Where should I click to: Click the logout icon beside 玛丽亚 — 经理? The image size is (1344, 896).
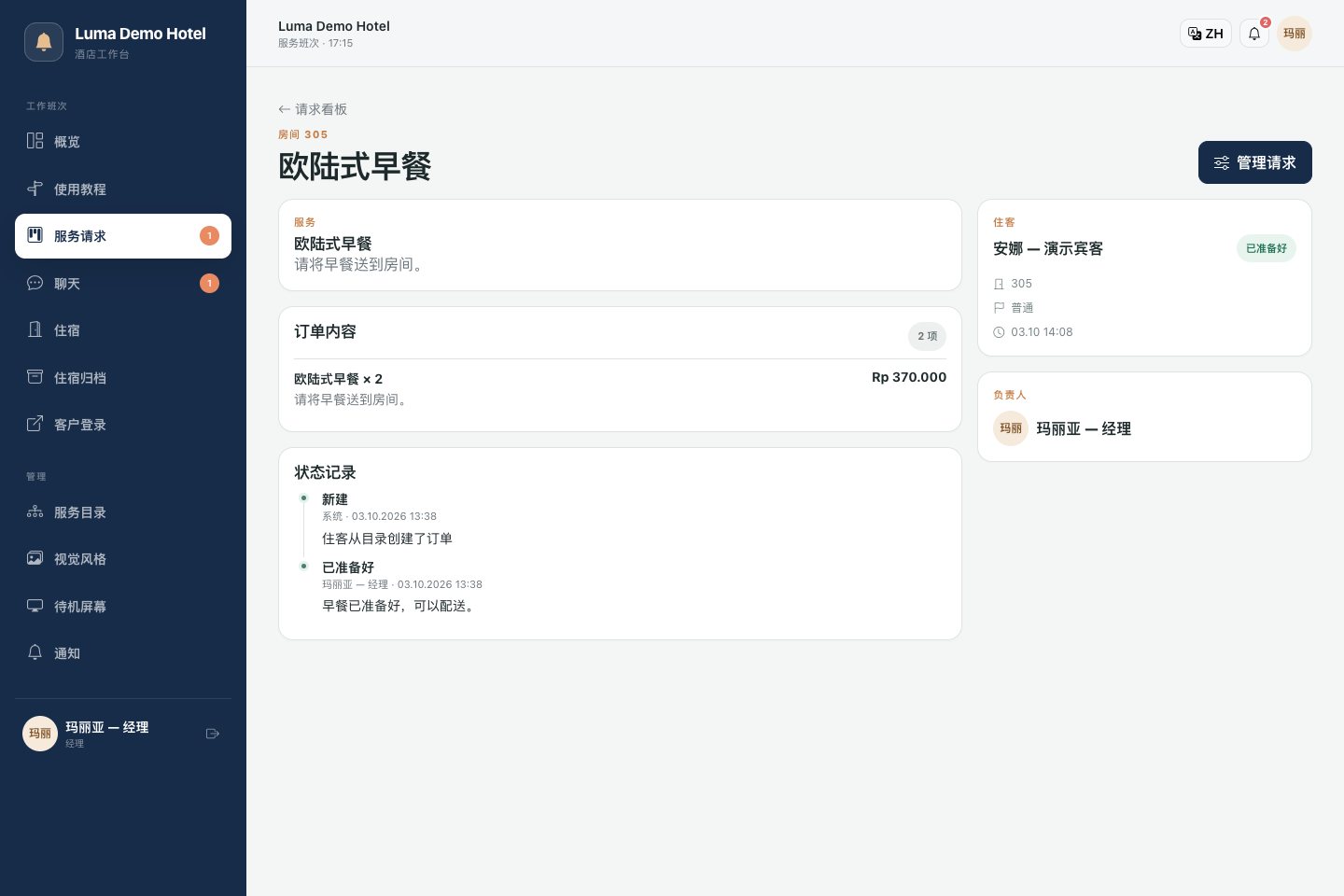click(x=213, y=734)
